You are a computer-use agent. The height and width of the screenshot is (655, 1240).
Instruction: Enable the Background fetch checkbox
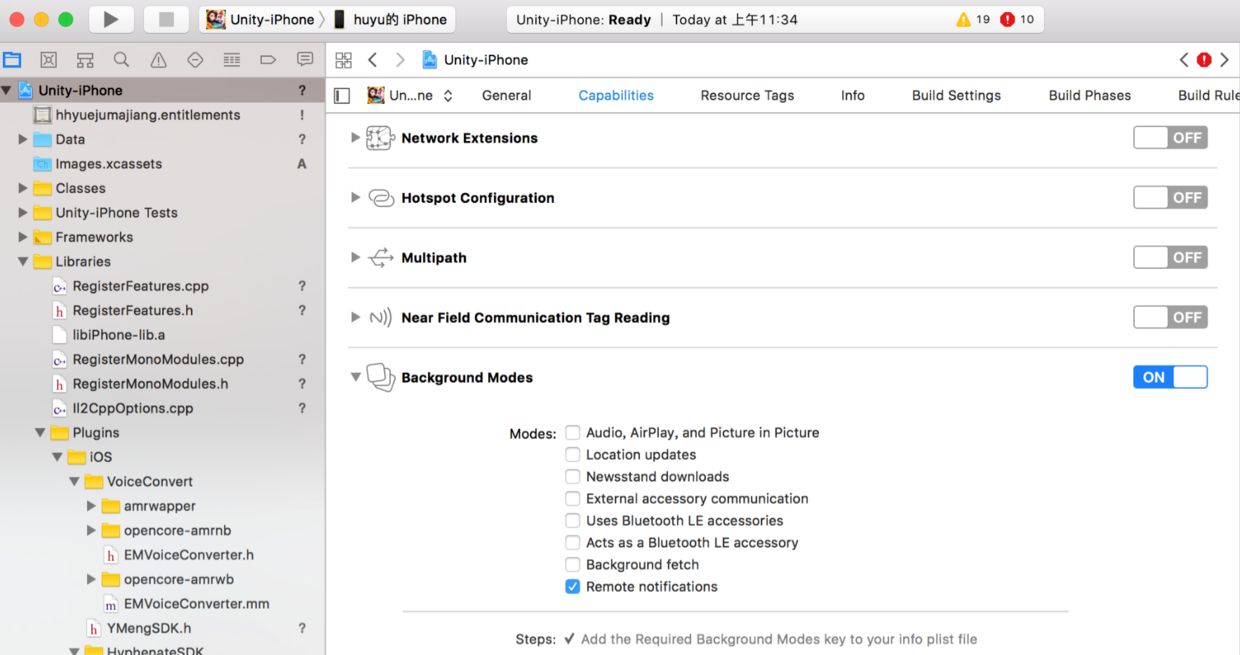coord(573,565)
